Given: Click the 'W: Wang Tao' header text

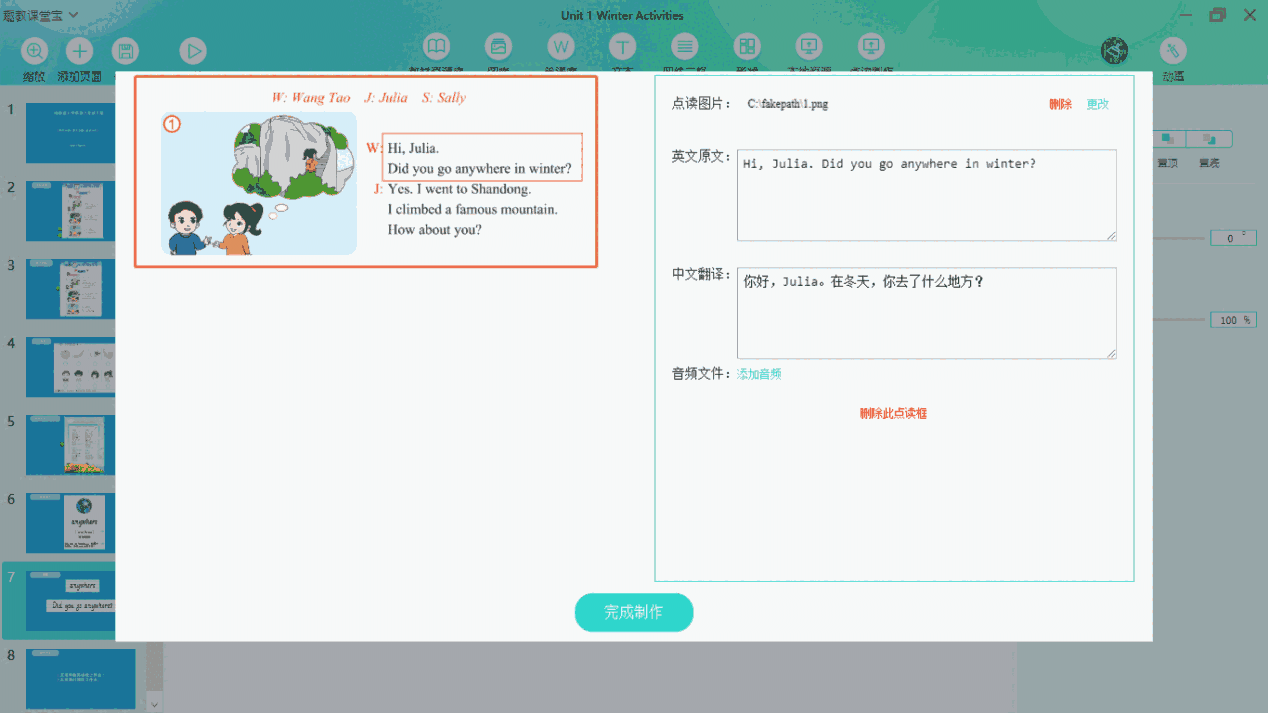Looking at the screenshot, I should 311,98.
